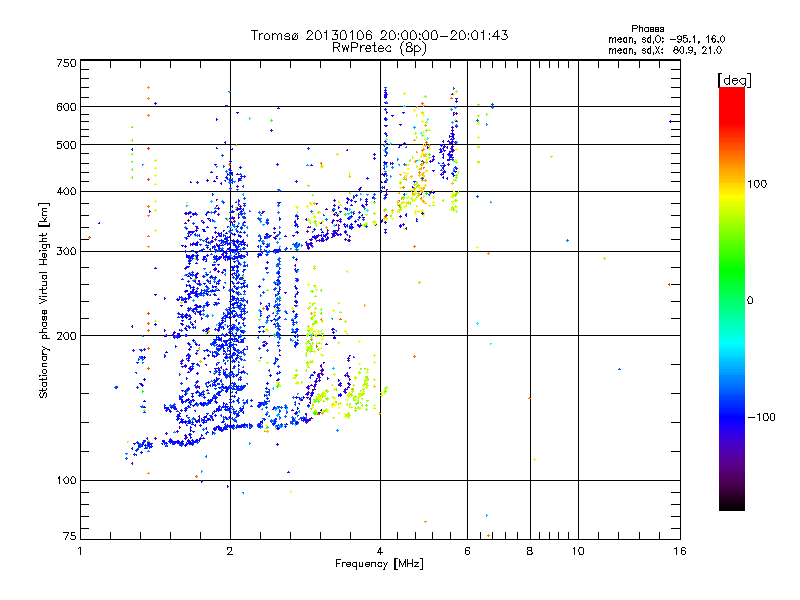Click the x-axis tick label '8'
Viewport: 800px width, 600px height.
tap(530, 551)
